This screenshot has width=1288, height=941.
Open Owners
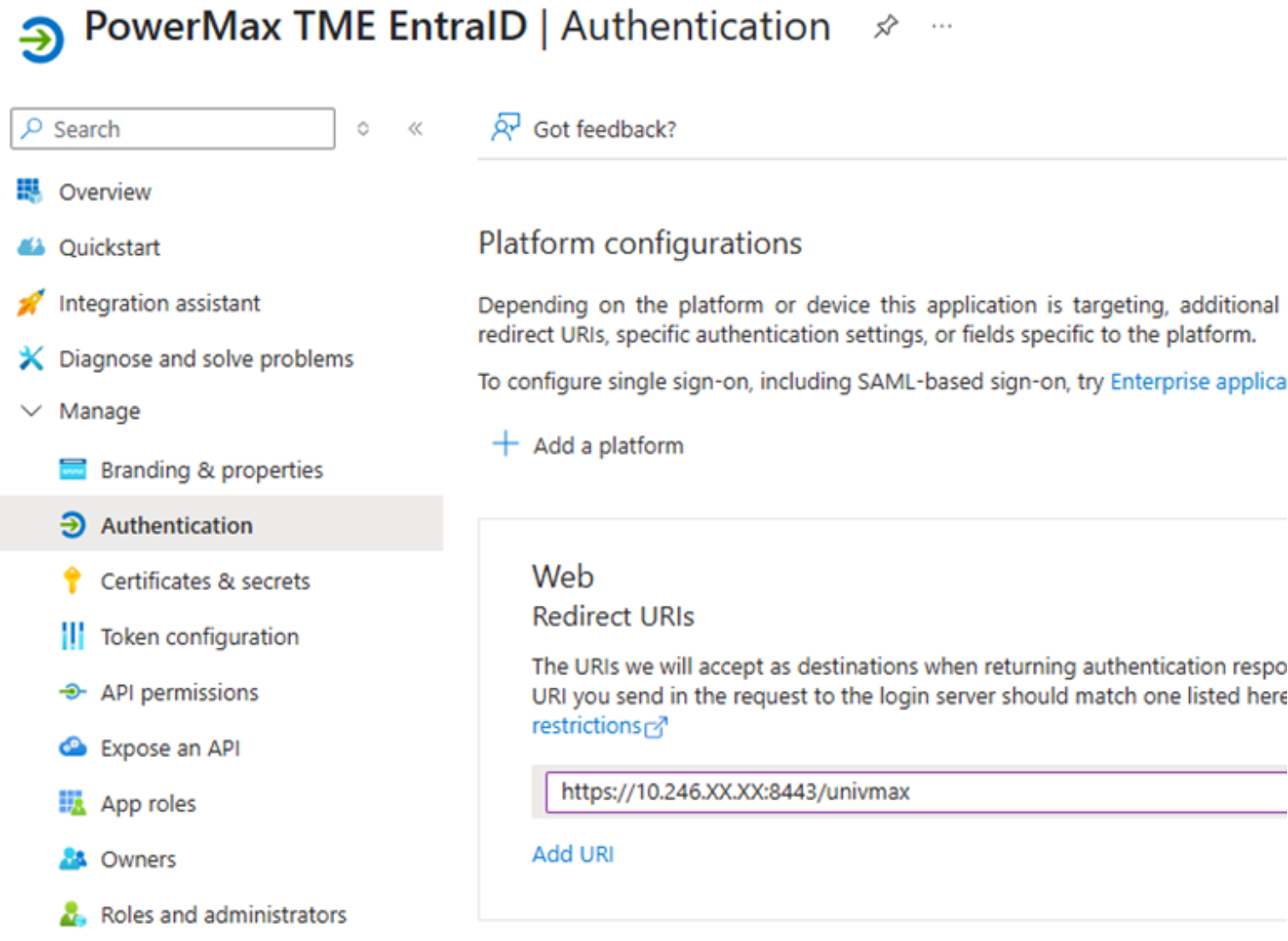[x=138, y=860]
